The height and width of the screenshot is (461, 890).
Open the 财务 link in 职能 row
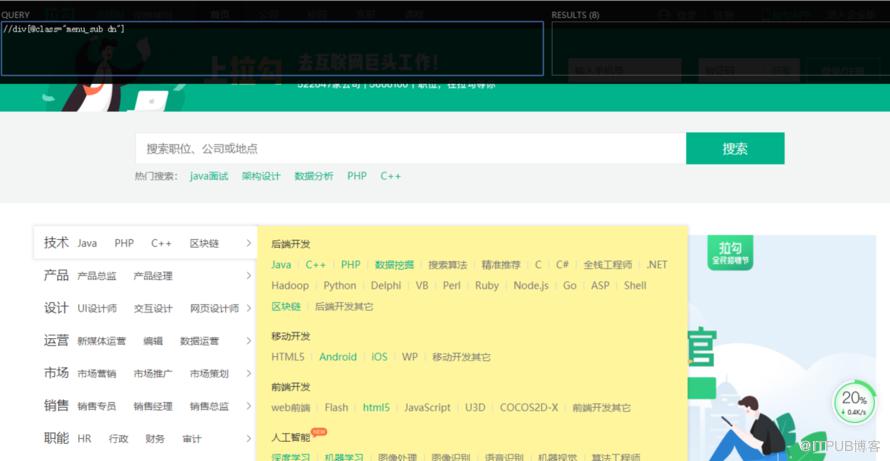[155, 439]
